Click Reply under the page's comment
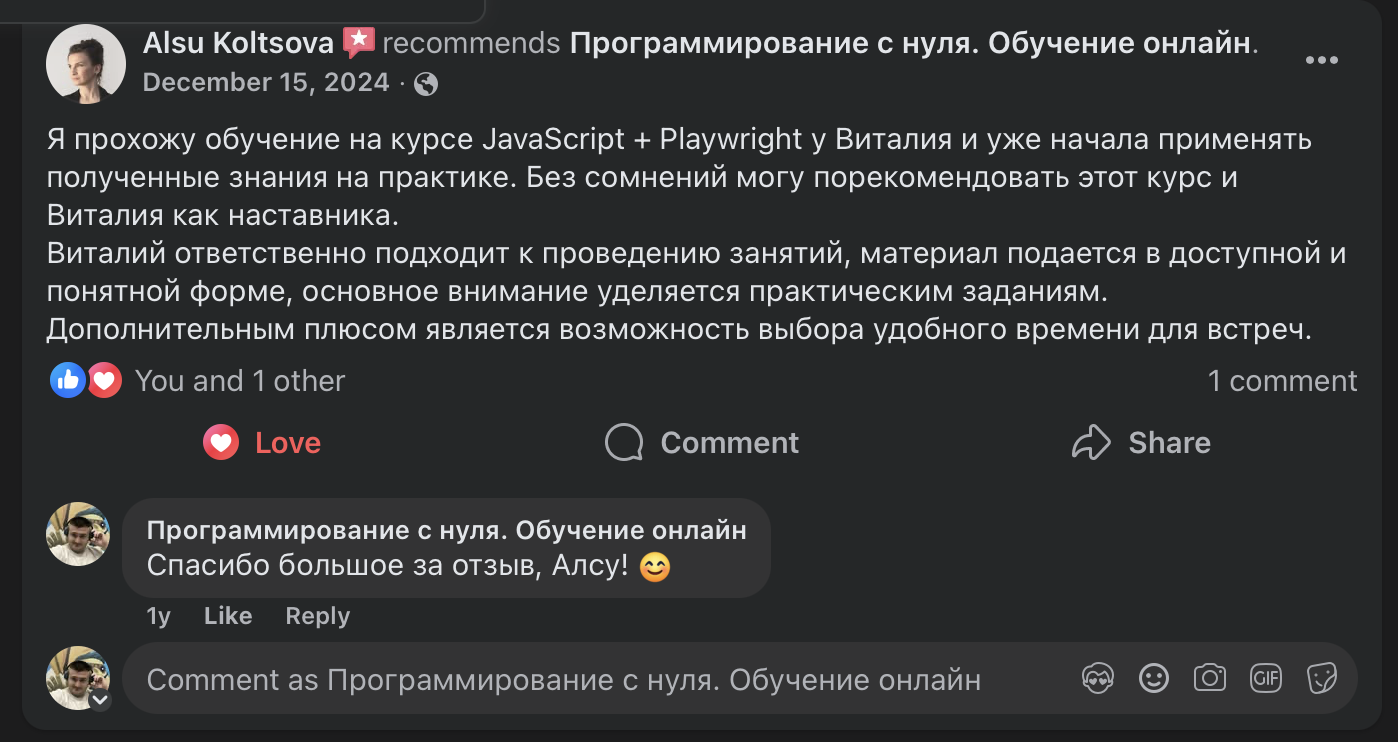The width and height of the screenshot is (1398, 742). coord(317,616)
